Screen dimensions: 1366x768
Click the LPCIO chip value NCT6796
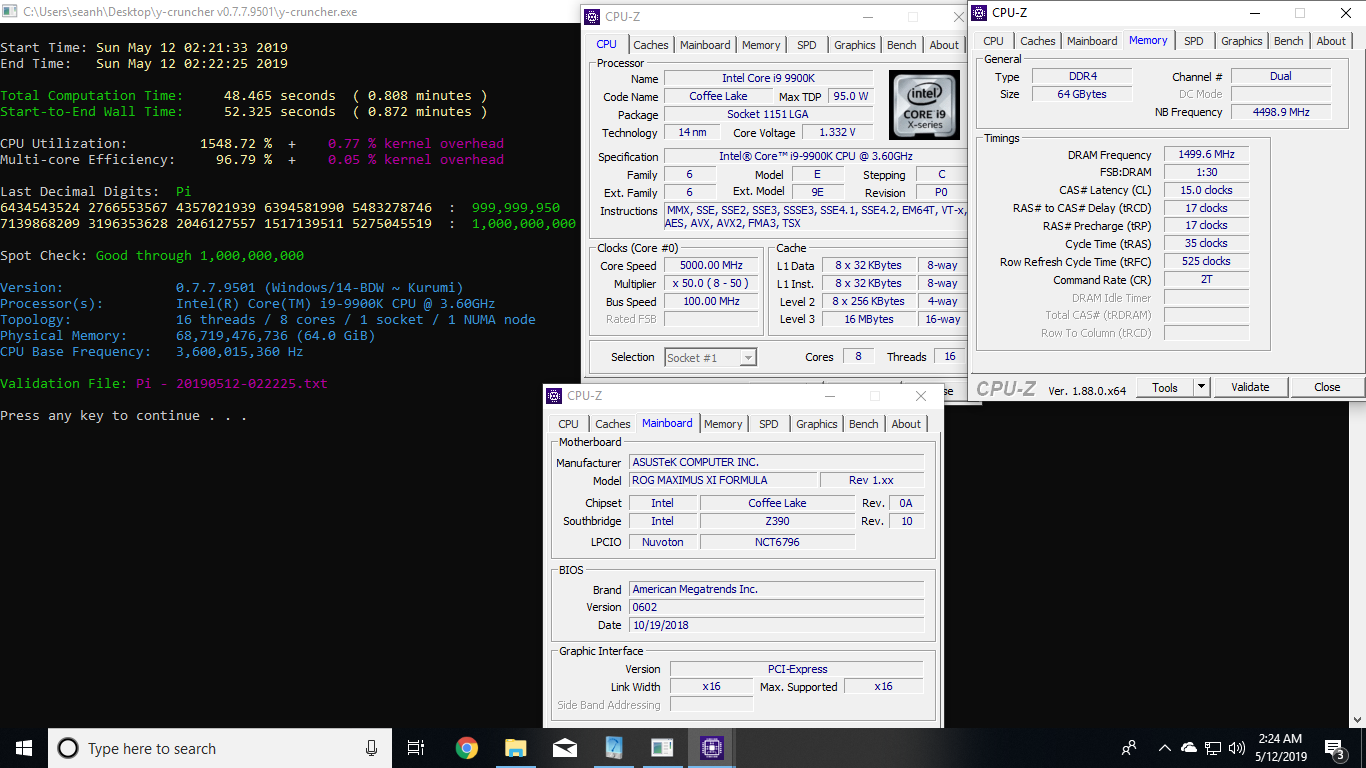(x=777, y=542)
